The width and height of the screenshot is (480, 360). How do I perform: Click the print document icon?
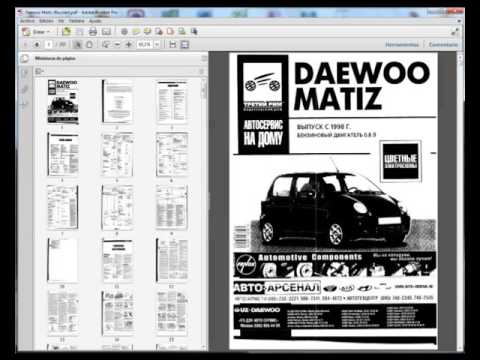[93, 32]
